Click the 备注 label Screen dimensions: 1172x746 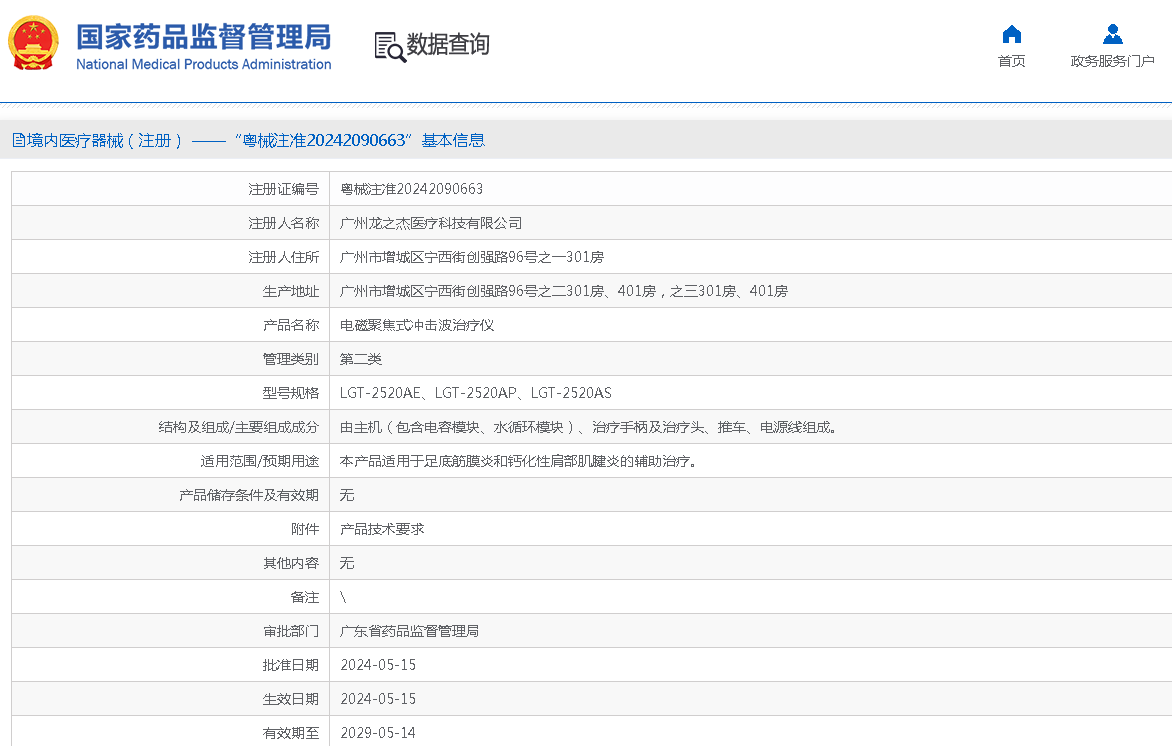[x=305, y=597]
